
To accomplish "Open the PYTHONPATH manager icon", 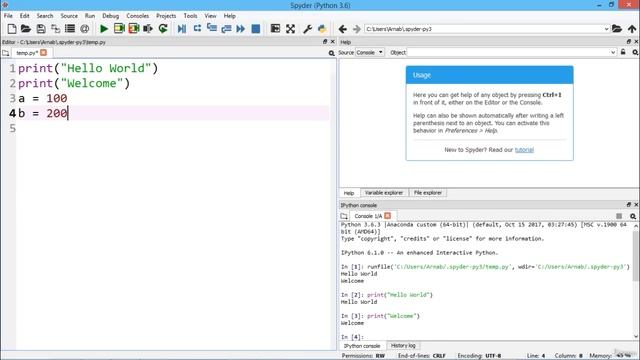I will (322, 29).
